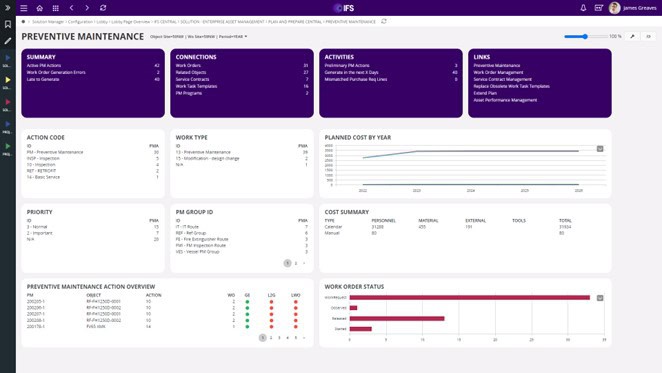This screenshot has height=373, width=662.
Task: Open Work Order Management link
Action: 498,73
